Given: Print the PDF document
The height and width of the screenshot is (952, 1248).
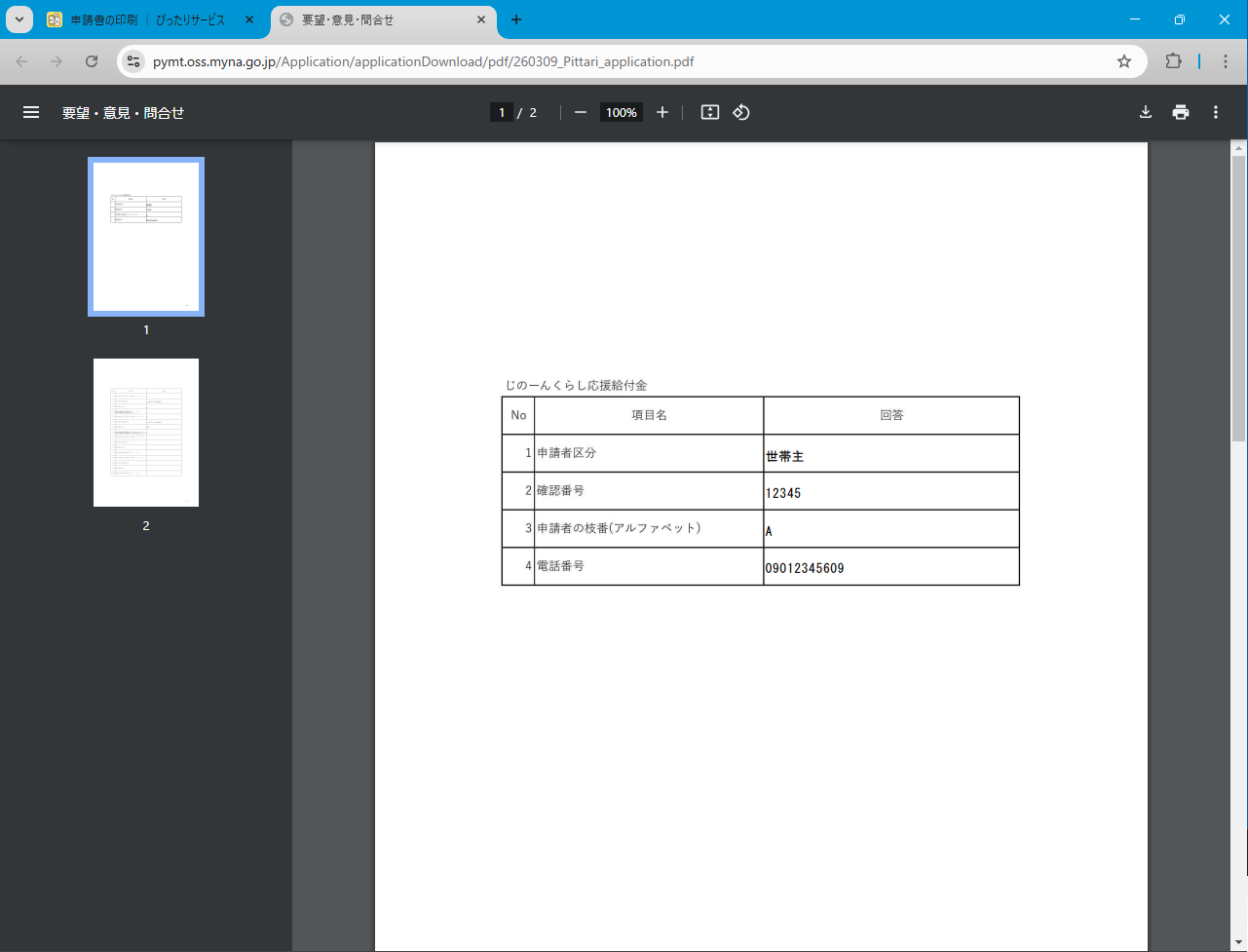Looking at the screenshot, I should click(x=1181, y=112).
